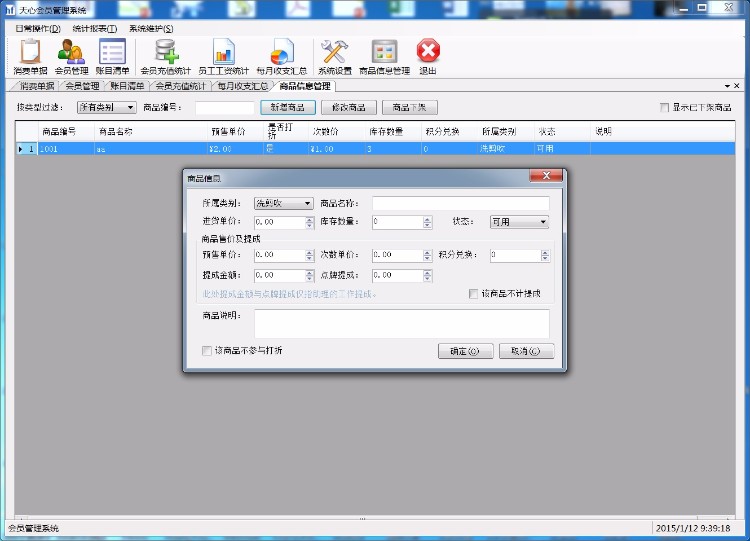Screen dimensions: 750x541
Task: Open 系统设置 tools icon
Action: point(335,56)
